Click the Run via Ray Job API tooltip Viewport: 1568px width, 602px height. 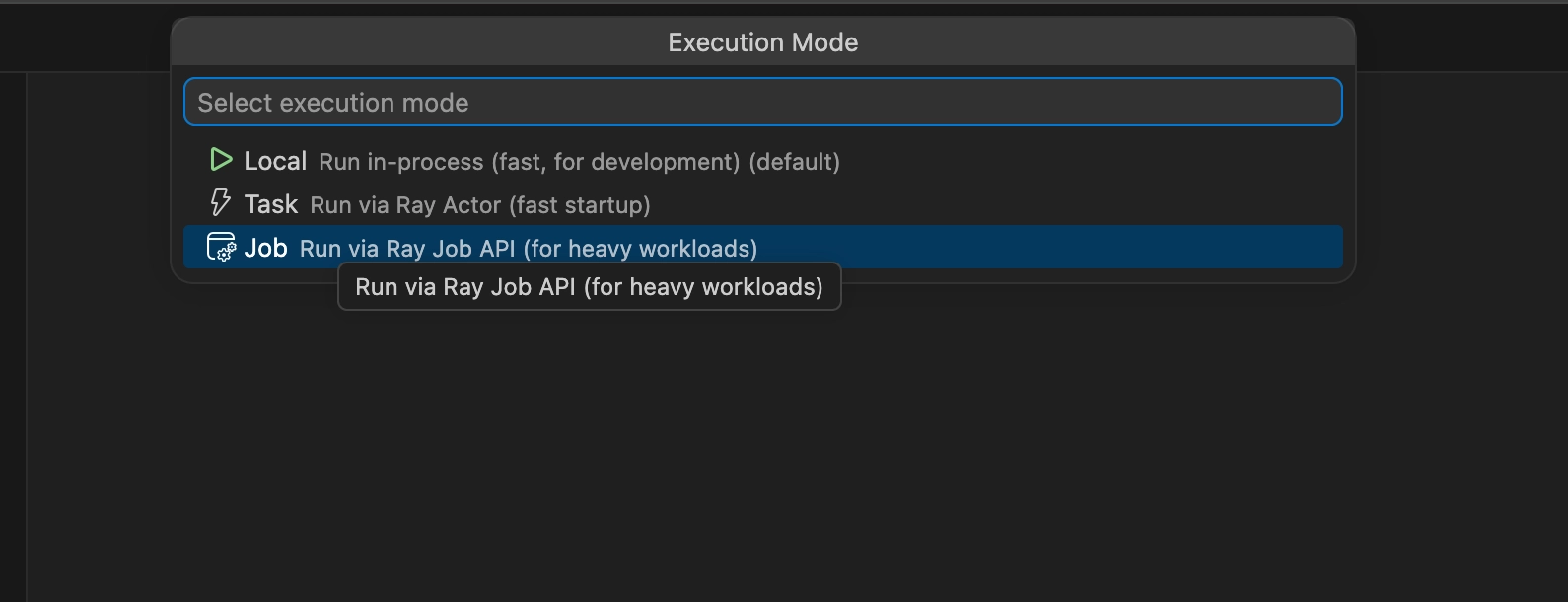click(x=589, y=286)
